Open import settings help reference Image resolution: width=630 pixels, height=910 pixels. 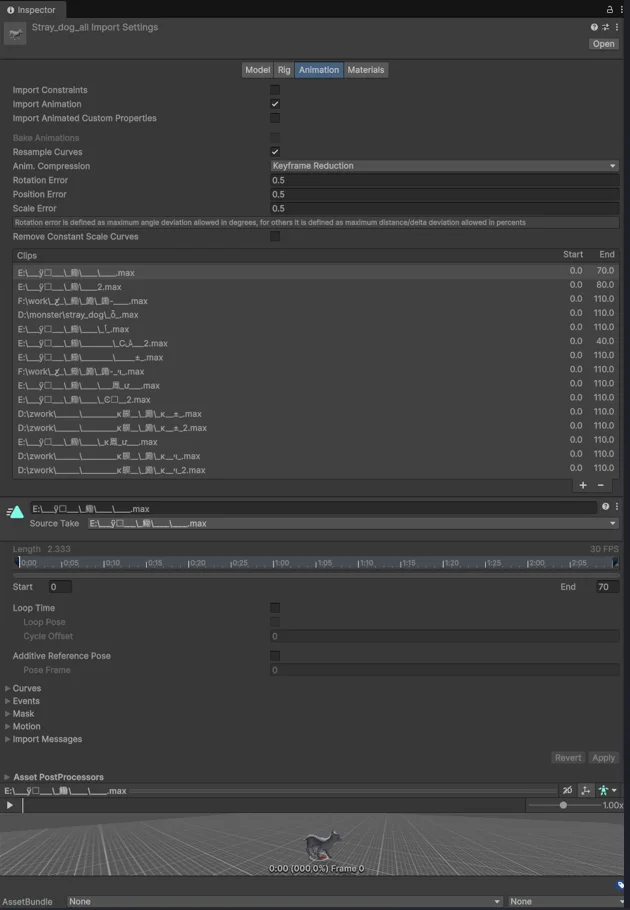[594, 27]
